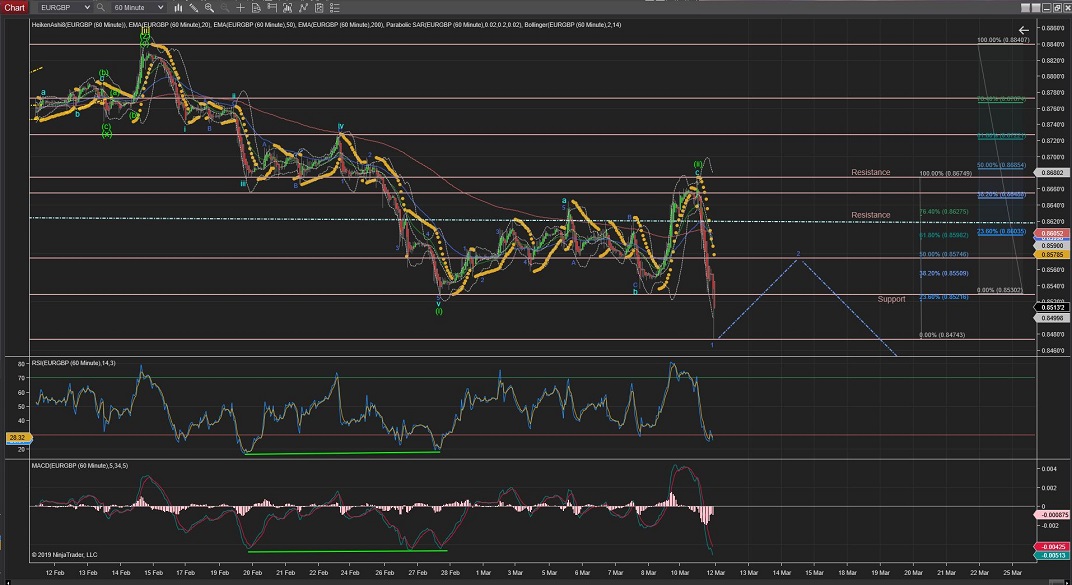Click the 76.40% (0.86275) Fibonacci label

tap(943, 212)
